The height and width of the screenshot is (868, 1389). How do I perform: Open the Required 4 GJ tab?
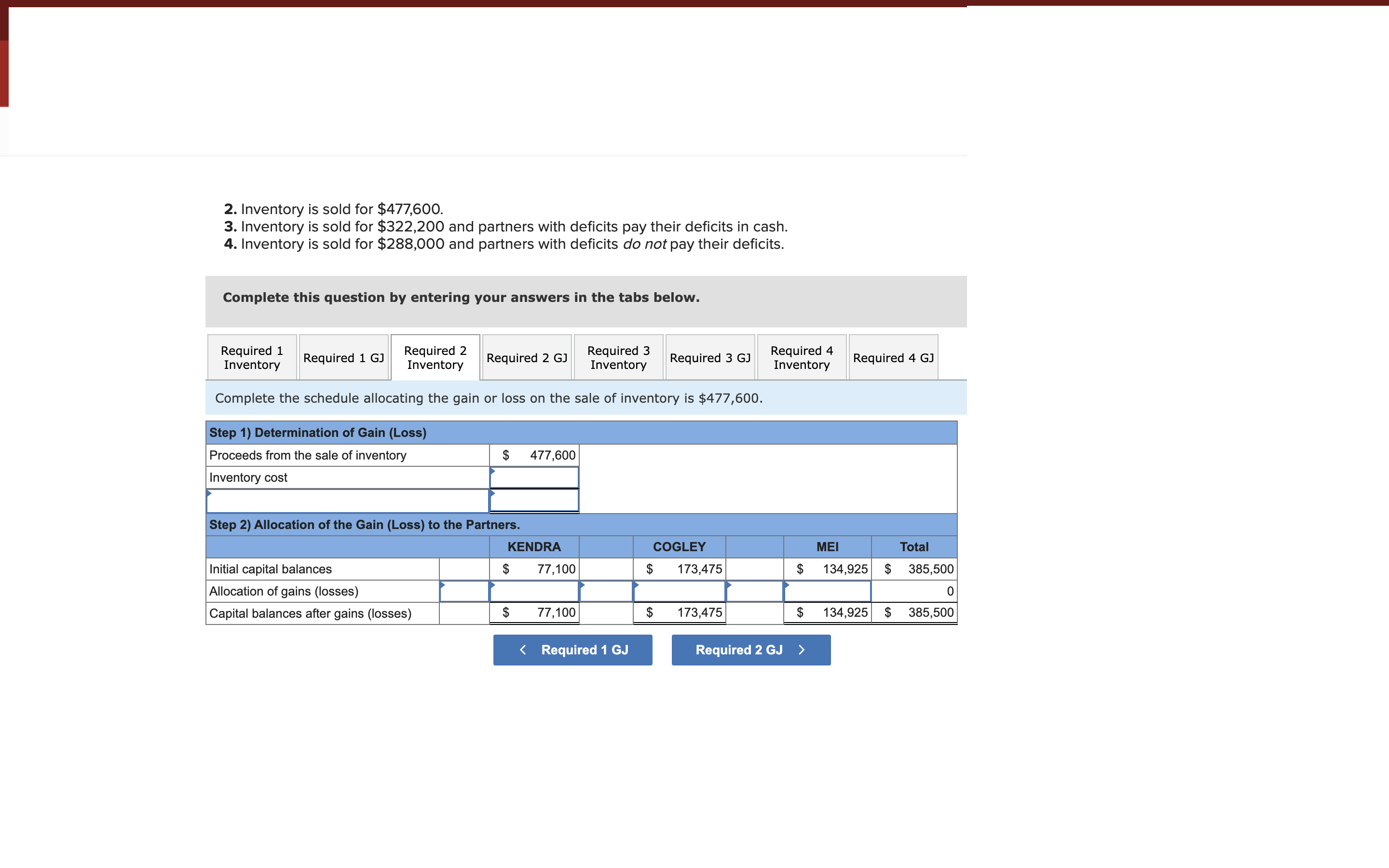click(893, 357)
